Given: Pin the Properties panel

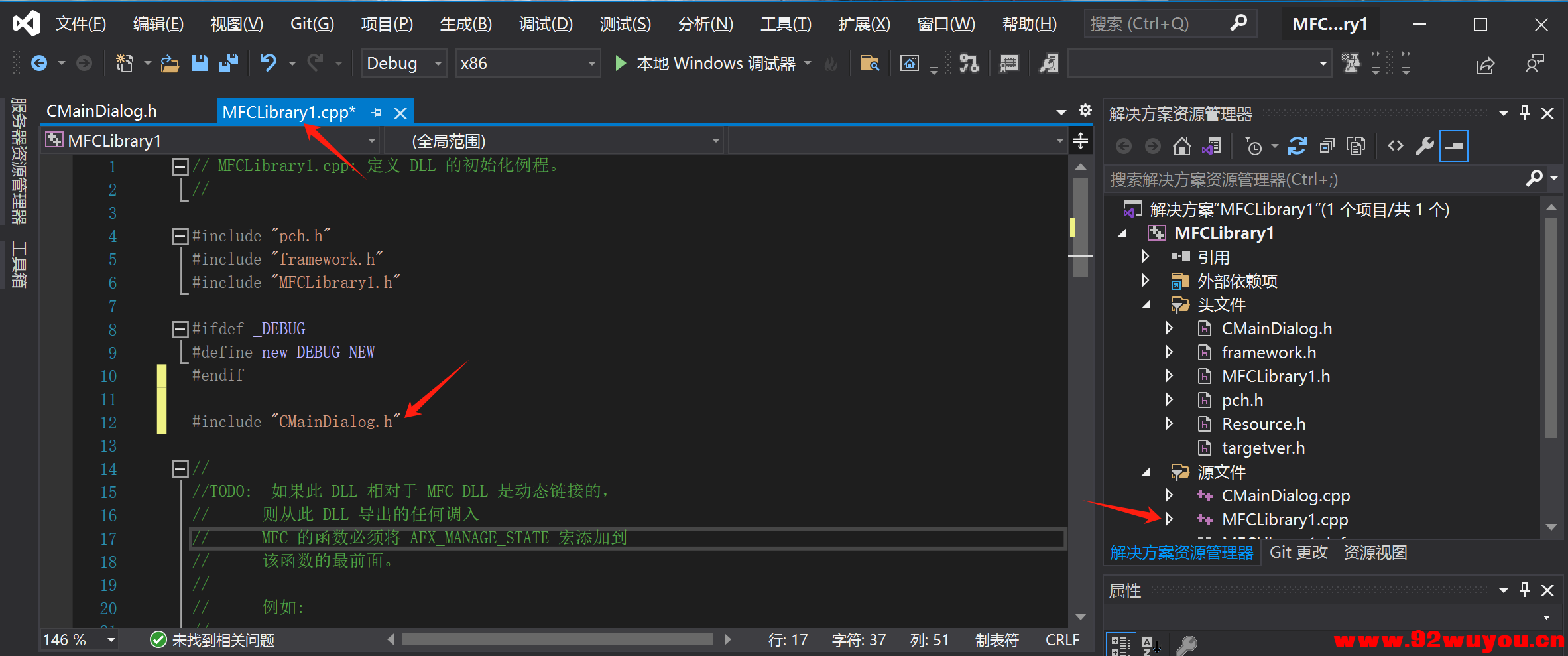Looking at the screenshot, I should click(x=1524, y=589).
